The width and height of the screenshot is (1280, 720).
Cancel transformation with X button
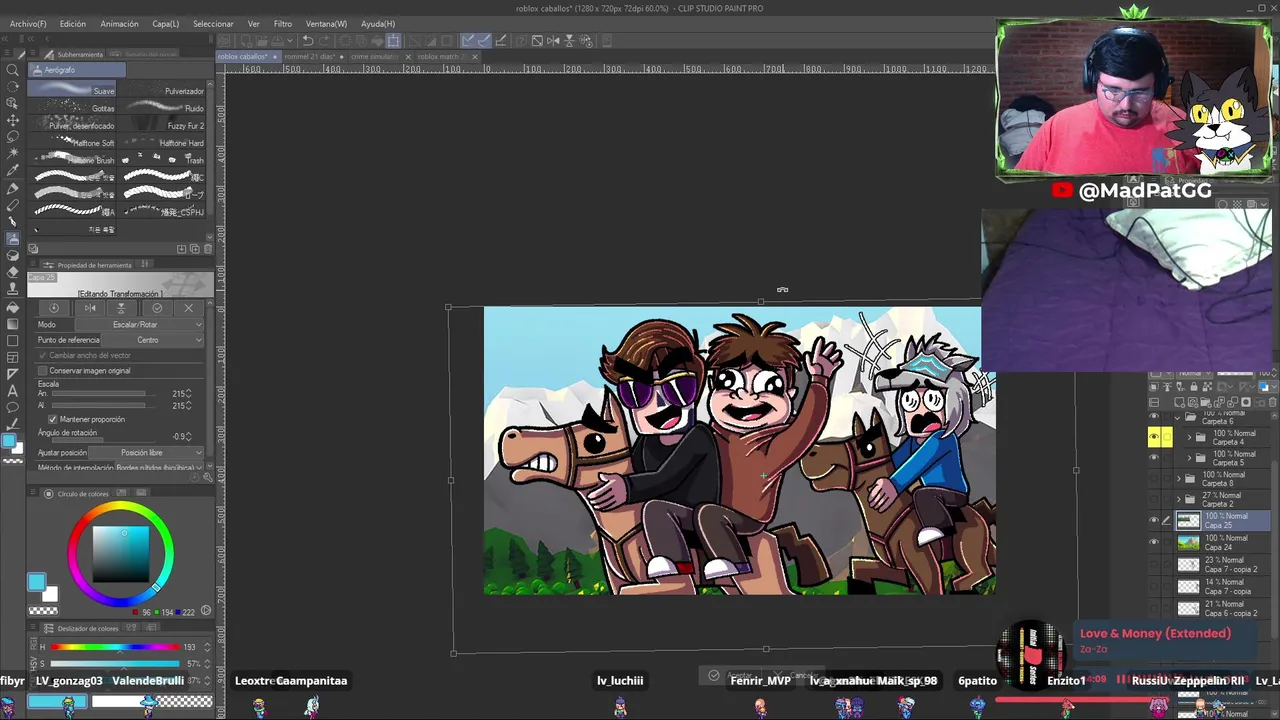188,308
